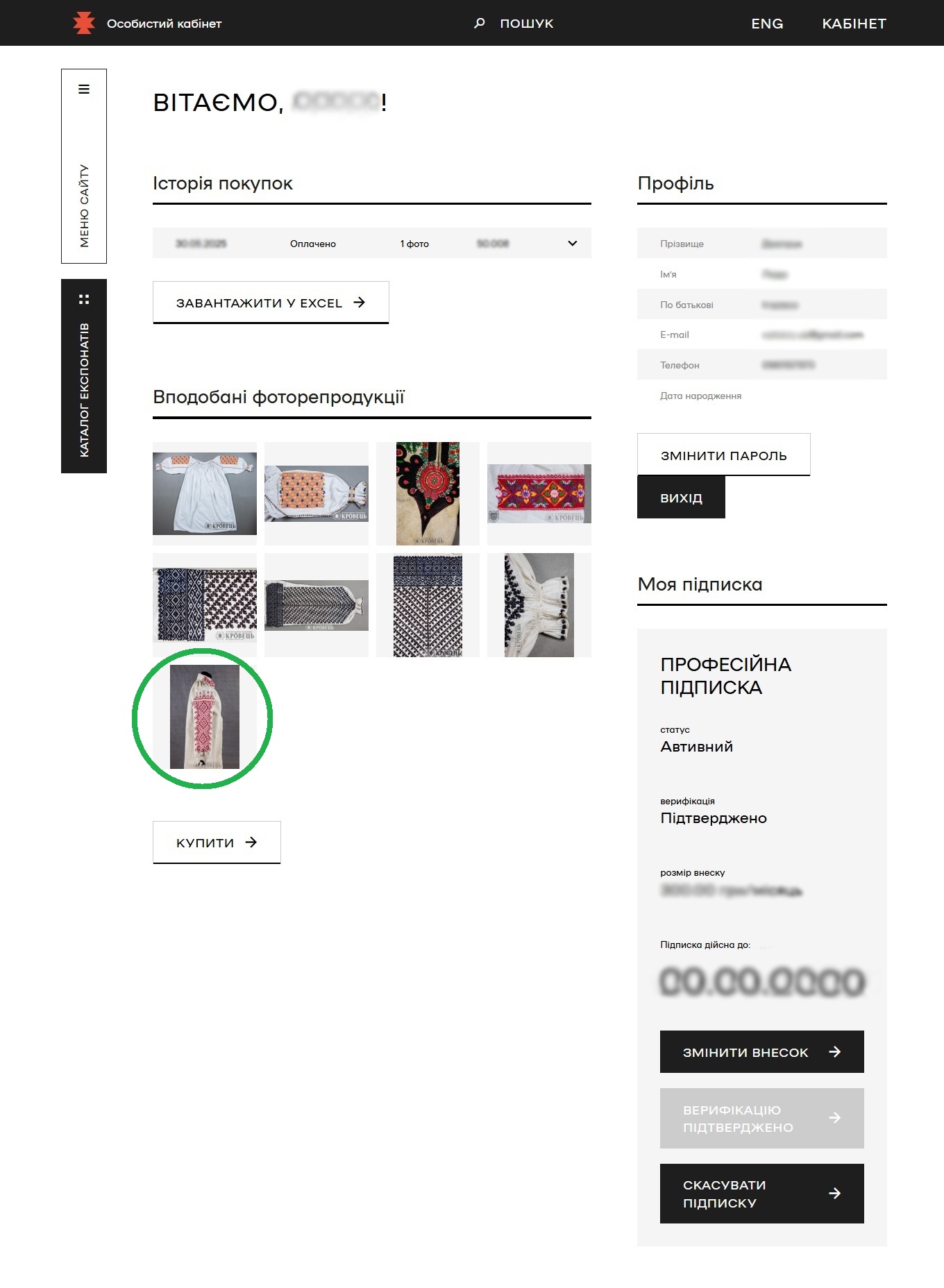
Task: Click the search magnifier icon
Action: pos(479,23)
